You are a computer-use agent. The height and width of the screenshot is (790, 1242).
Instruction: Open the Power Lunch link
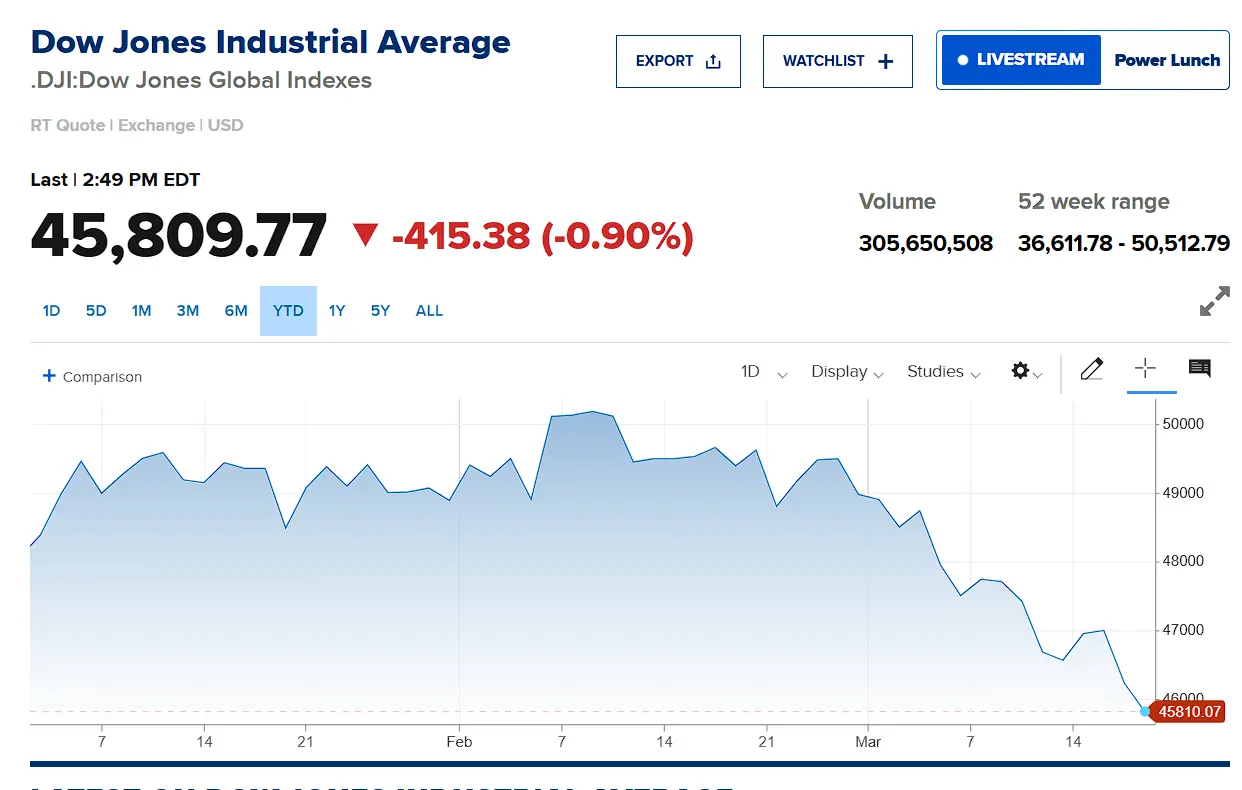tap(1167, 60)
